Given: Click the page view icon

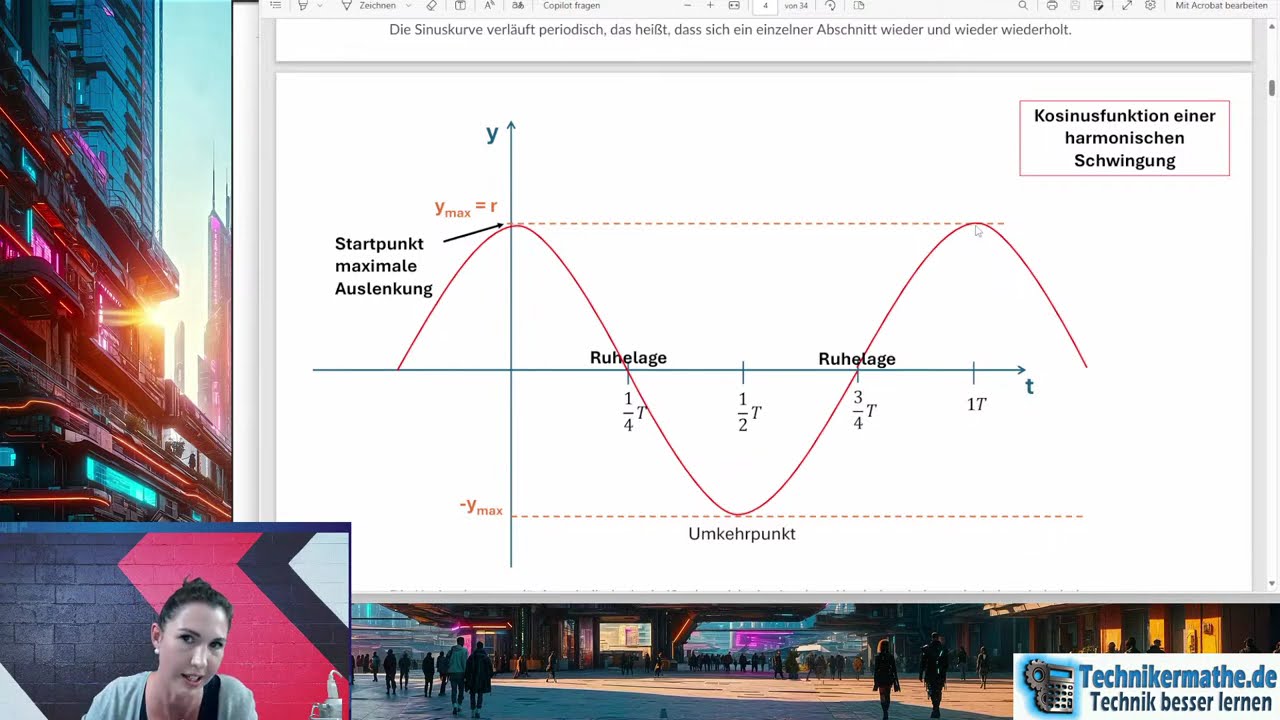Looking at the screenshot, I should [x=858, y=6].
